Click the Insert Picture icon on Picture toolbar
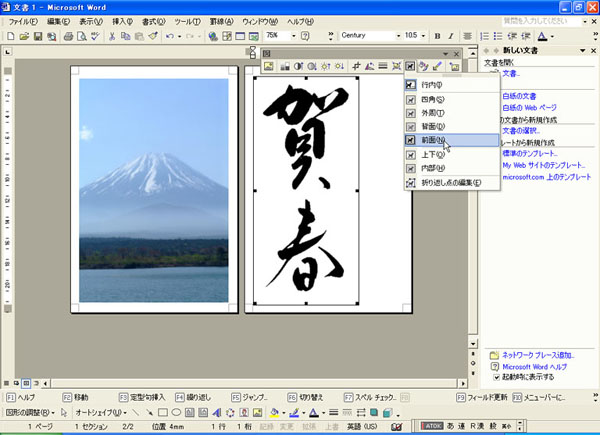The height and width of the screenshot is (435, 600). click(270, 66)
